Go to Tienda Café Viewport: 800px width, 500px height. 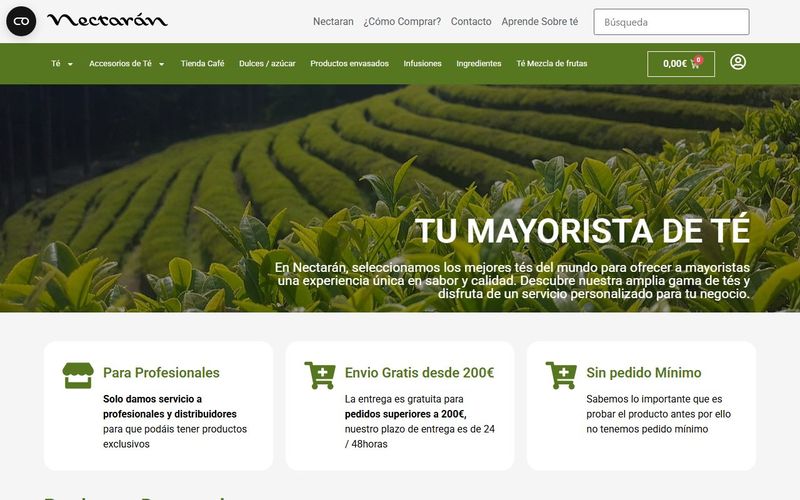click(203, 64)
